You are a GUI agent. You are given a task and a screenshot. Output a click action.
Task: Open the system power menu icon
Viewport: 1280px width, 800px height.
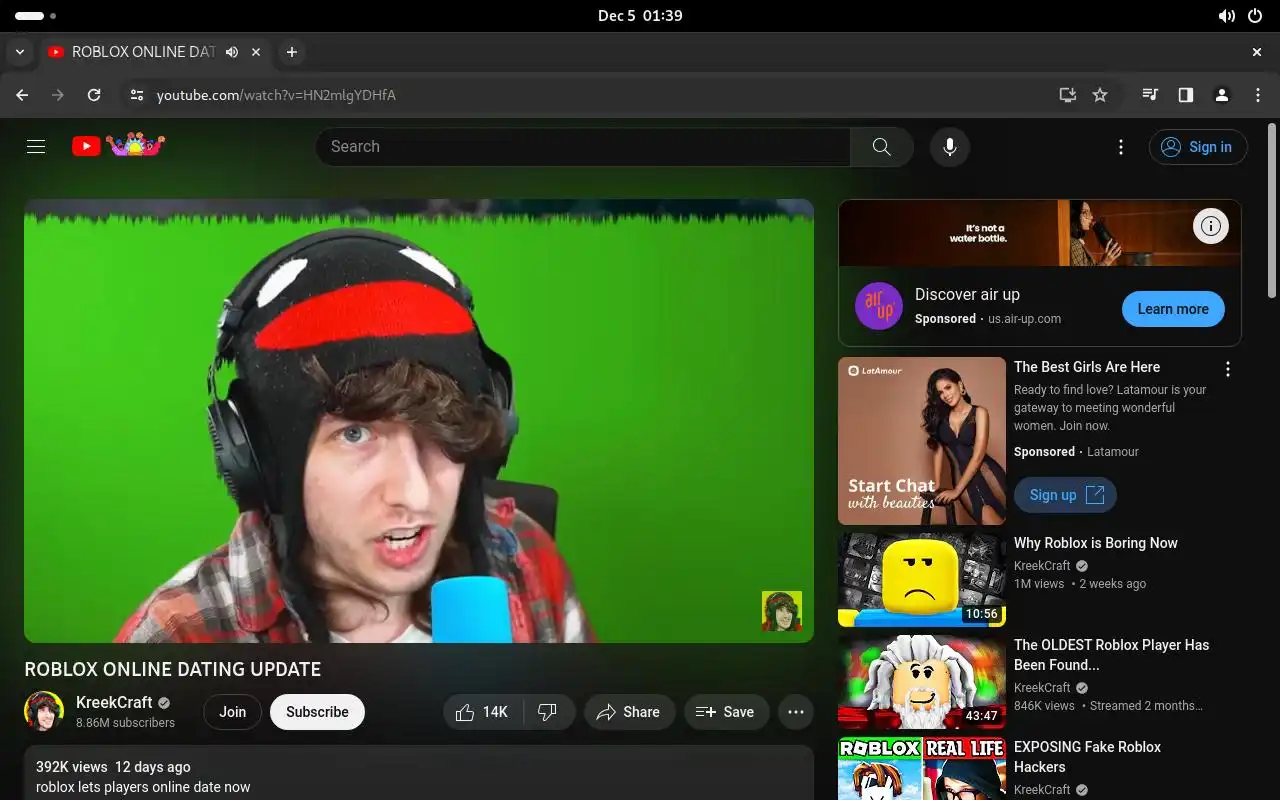1255,16
